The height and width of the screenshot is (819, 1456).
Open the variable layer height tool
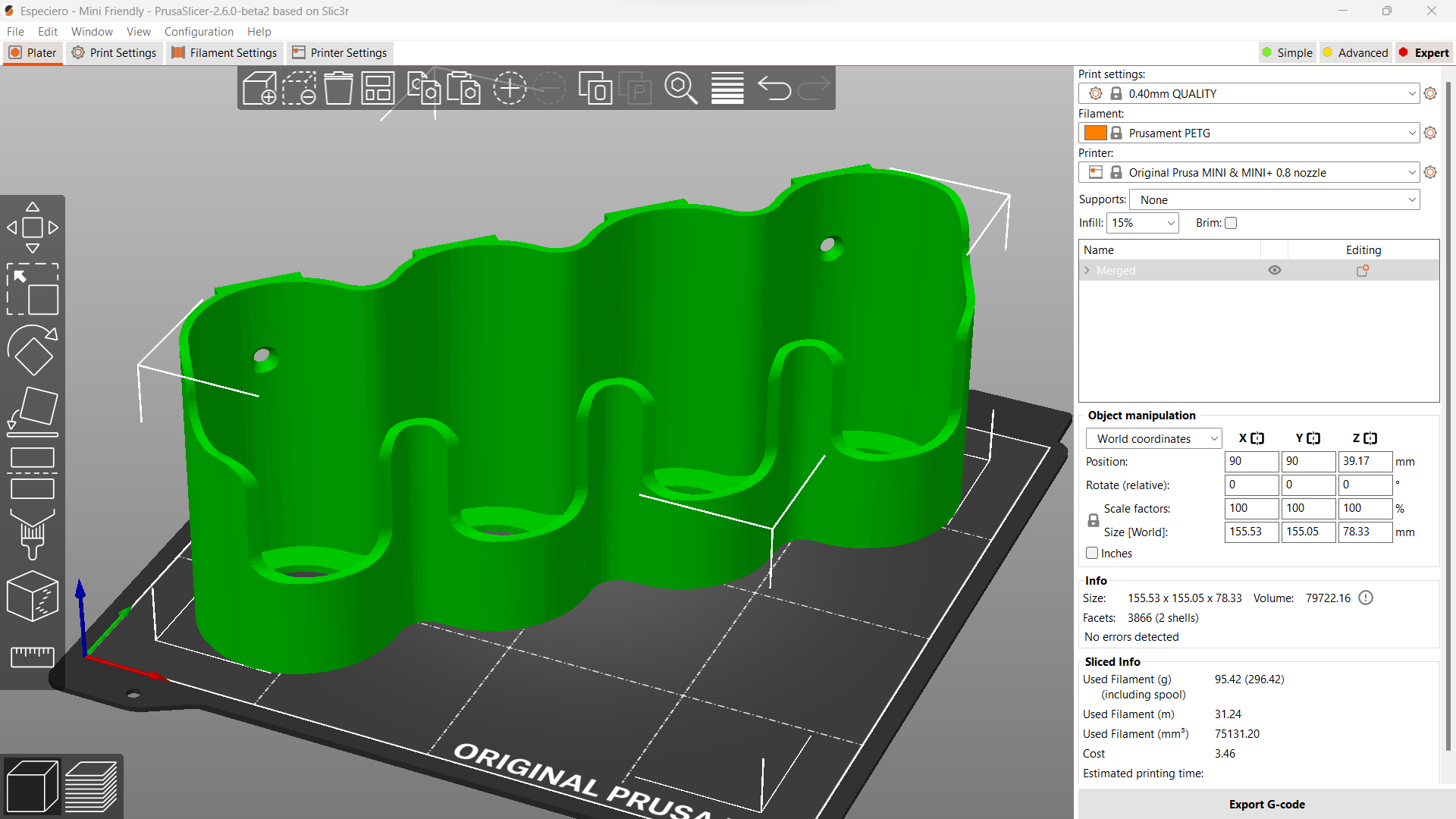[x=727, y=88]
